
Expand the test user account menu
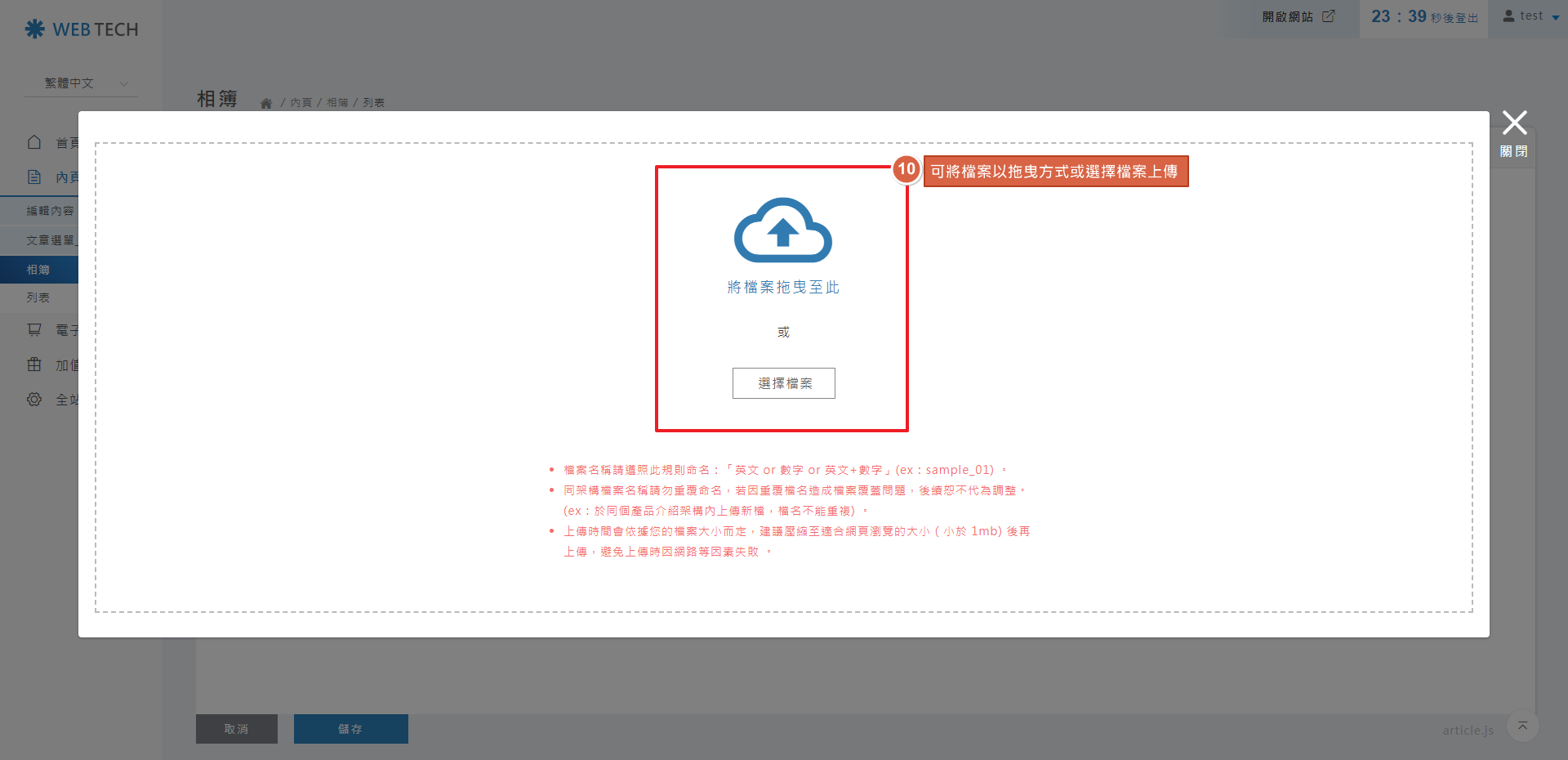(1531, 16)
